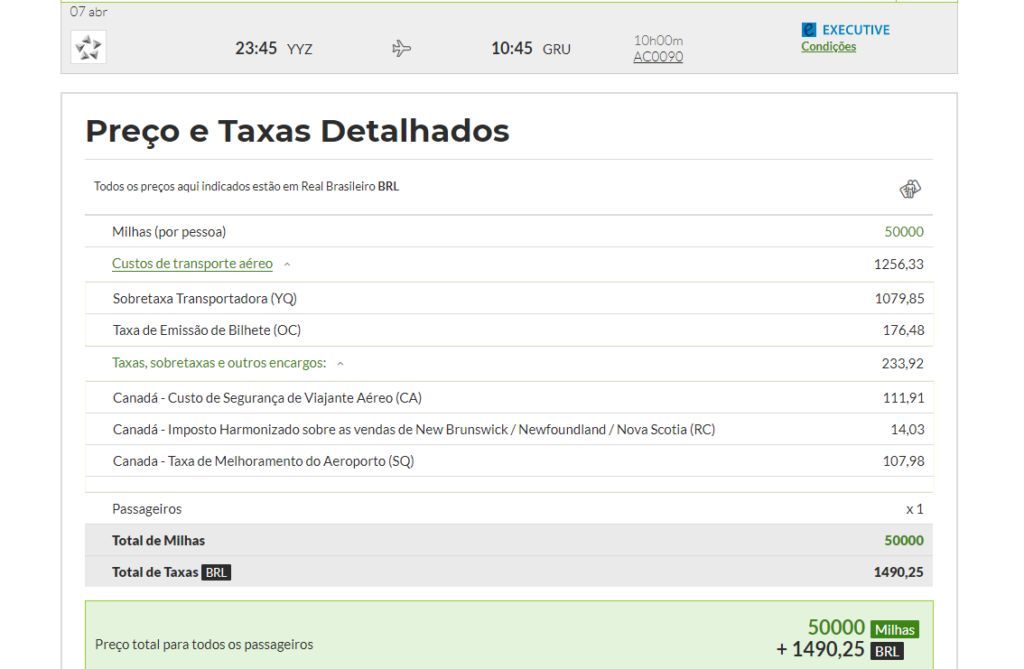Click the Total de Taxas label
1024x669 pixels.
pos(155,572)
